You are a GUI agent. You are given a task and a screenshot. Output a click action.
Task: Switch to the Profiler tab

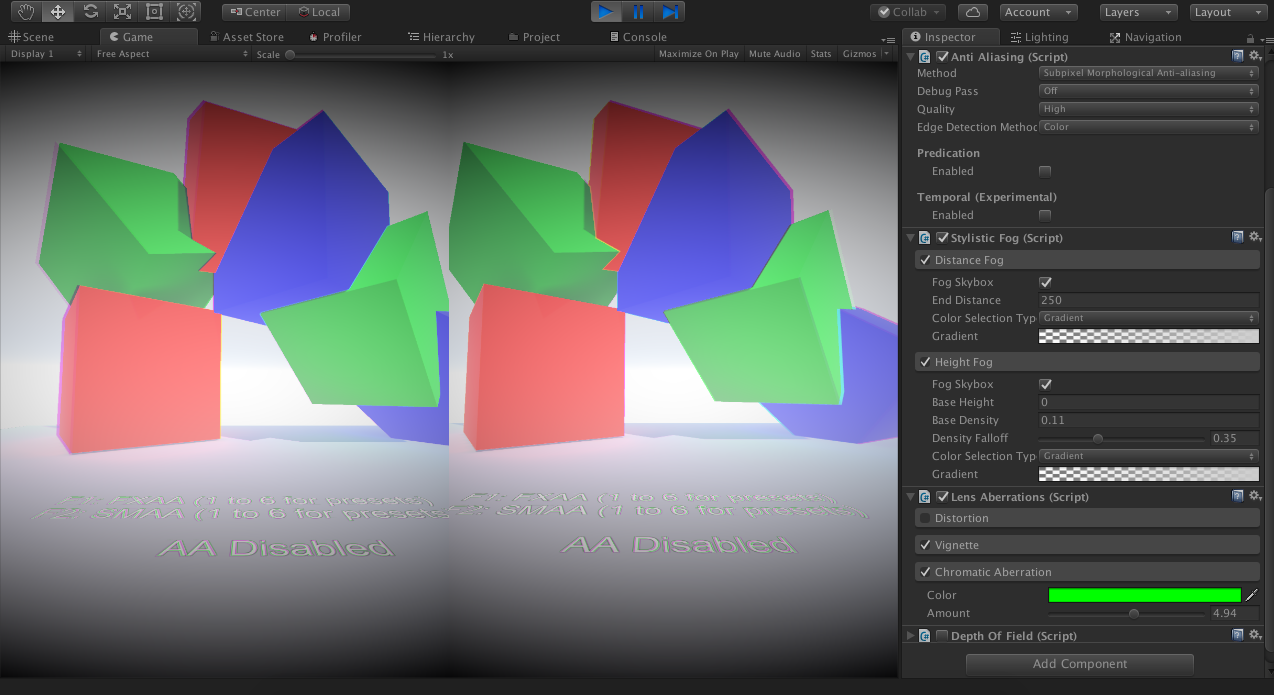click(x=335, y=37)
